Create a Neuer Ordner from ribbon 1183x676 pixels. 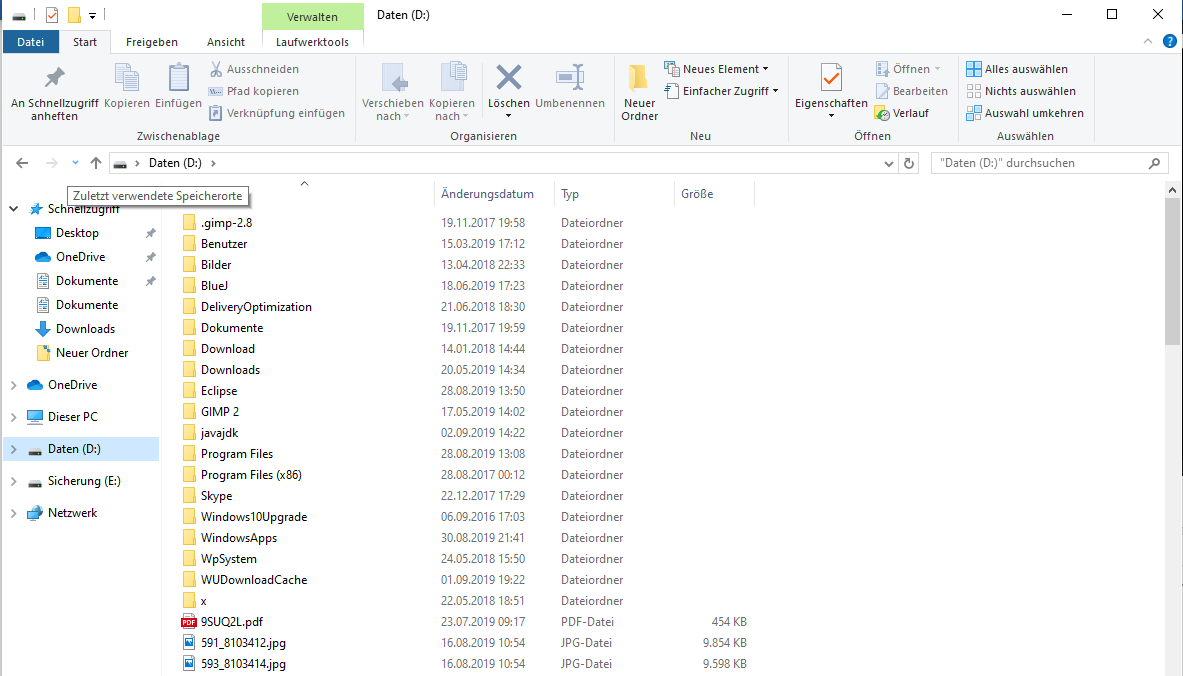pos(640,93)
